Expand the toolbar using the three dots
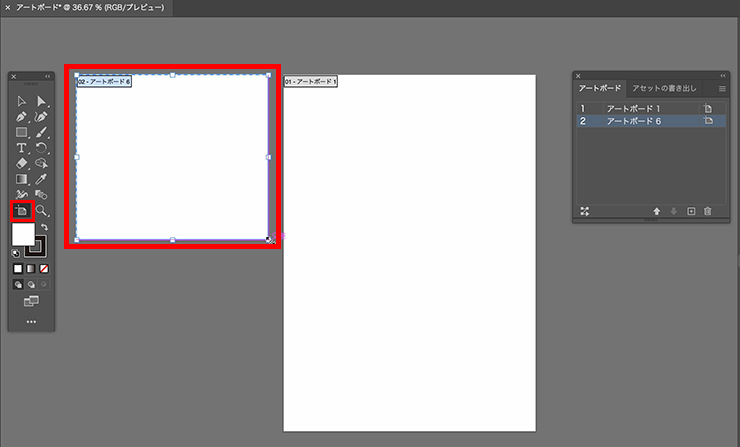This screenshot has height=447, width=740. (31, 321)
